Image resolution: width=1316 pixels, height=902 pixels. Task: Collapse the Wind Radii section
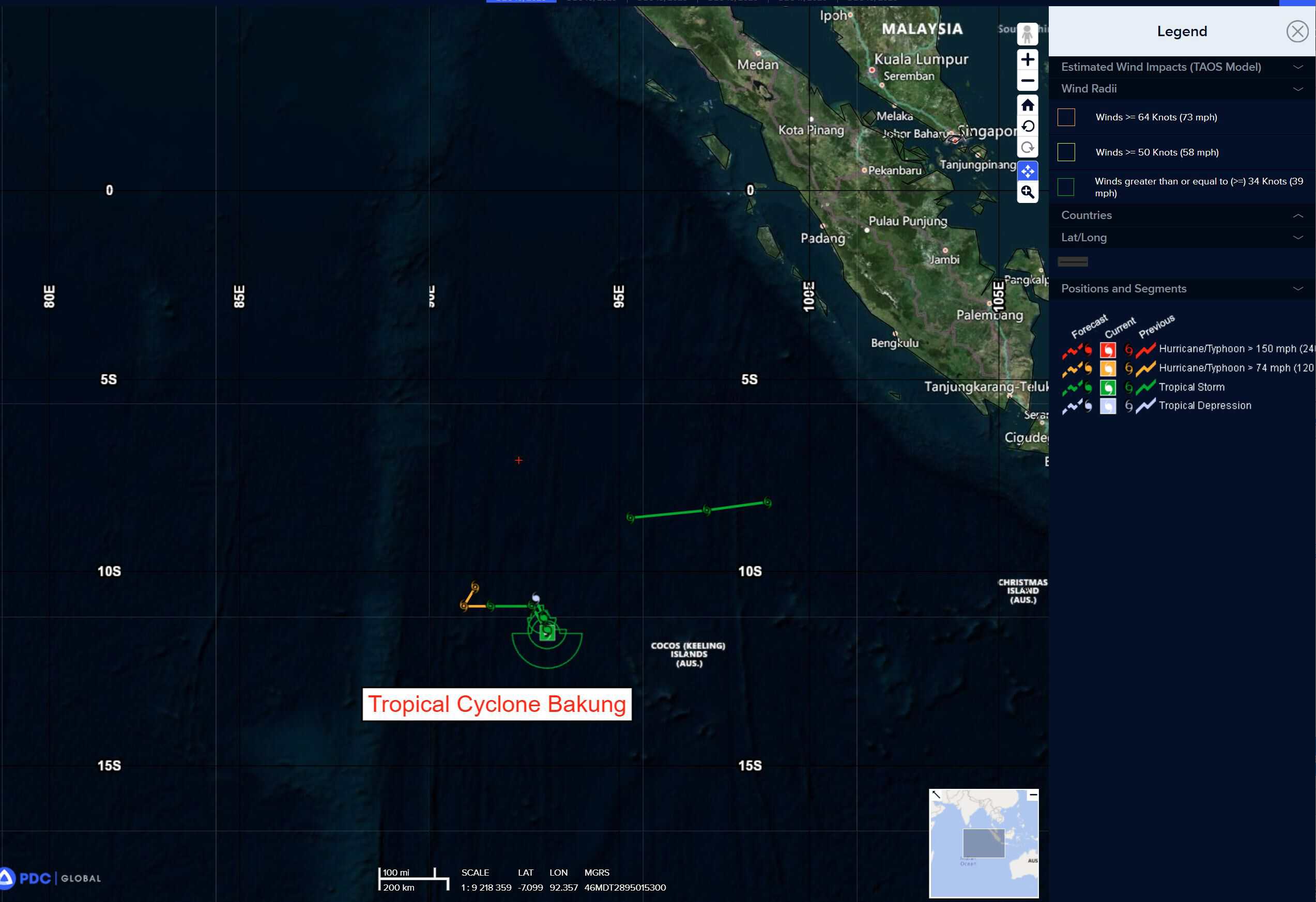pyautogui.click(x=1181, y=89)
